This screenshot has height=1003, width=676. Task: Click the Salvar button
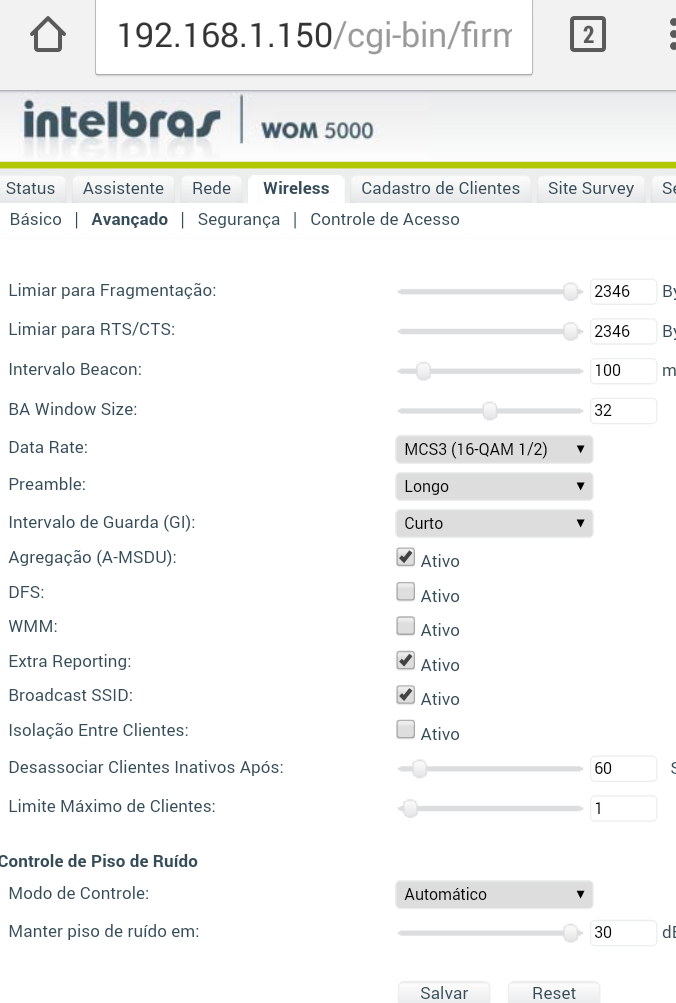(x=444, y=993)
